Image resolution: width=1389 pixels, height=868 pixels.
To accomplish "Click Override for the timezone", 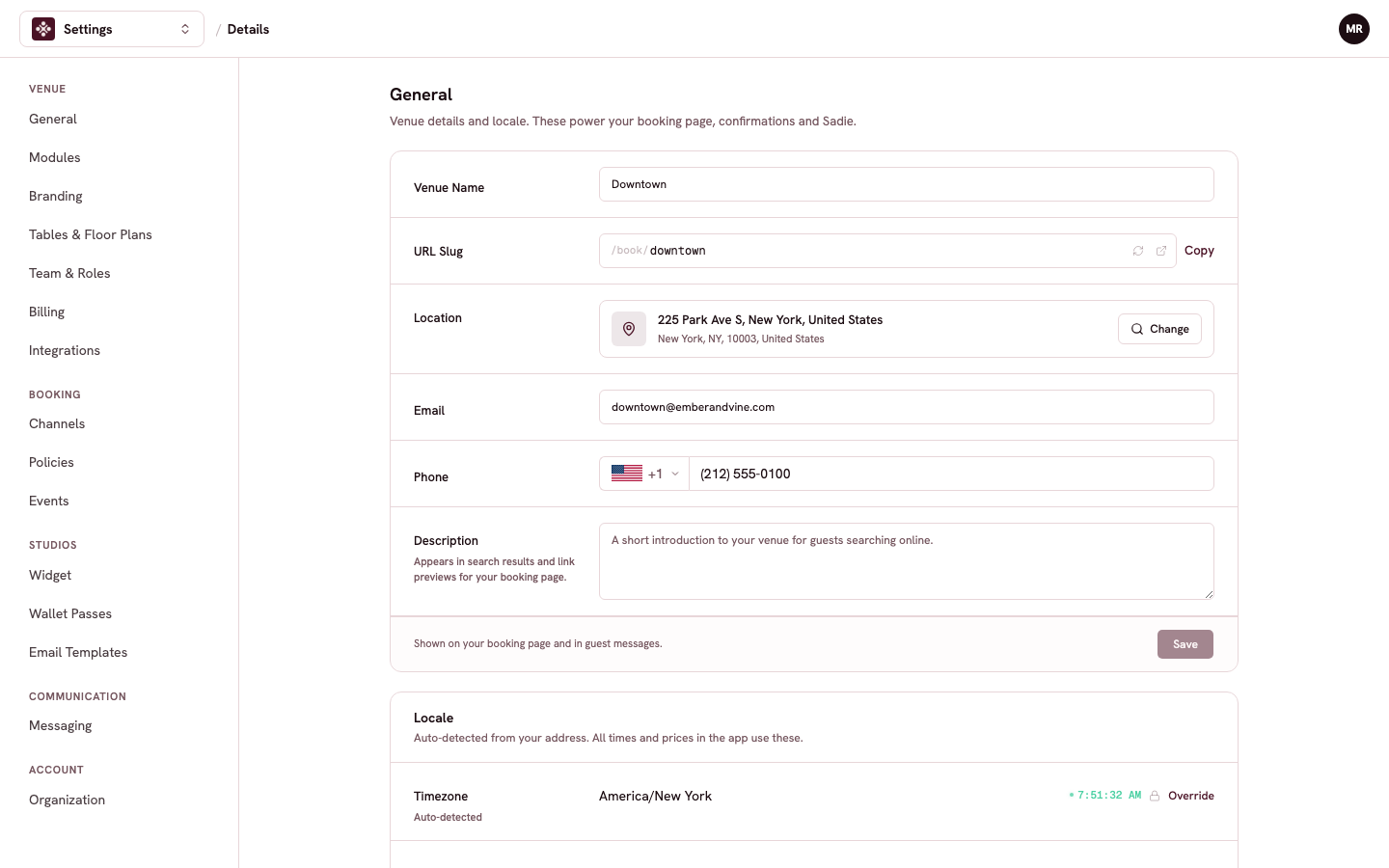I will (x=1191, y=796).
